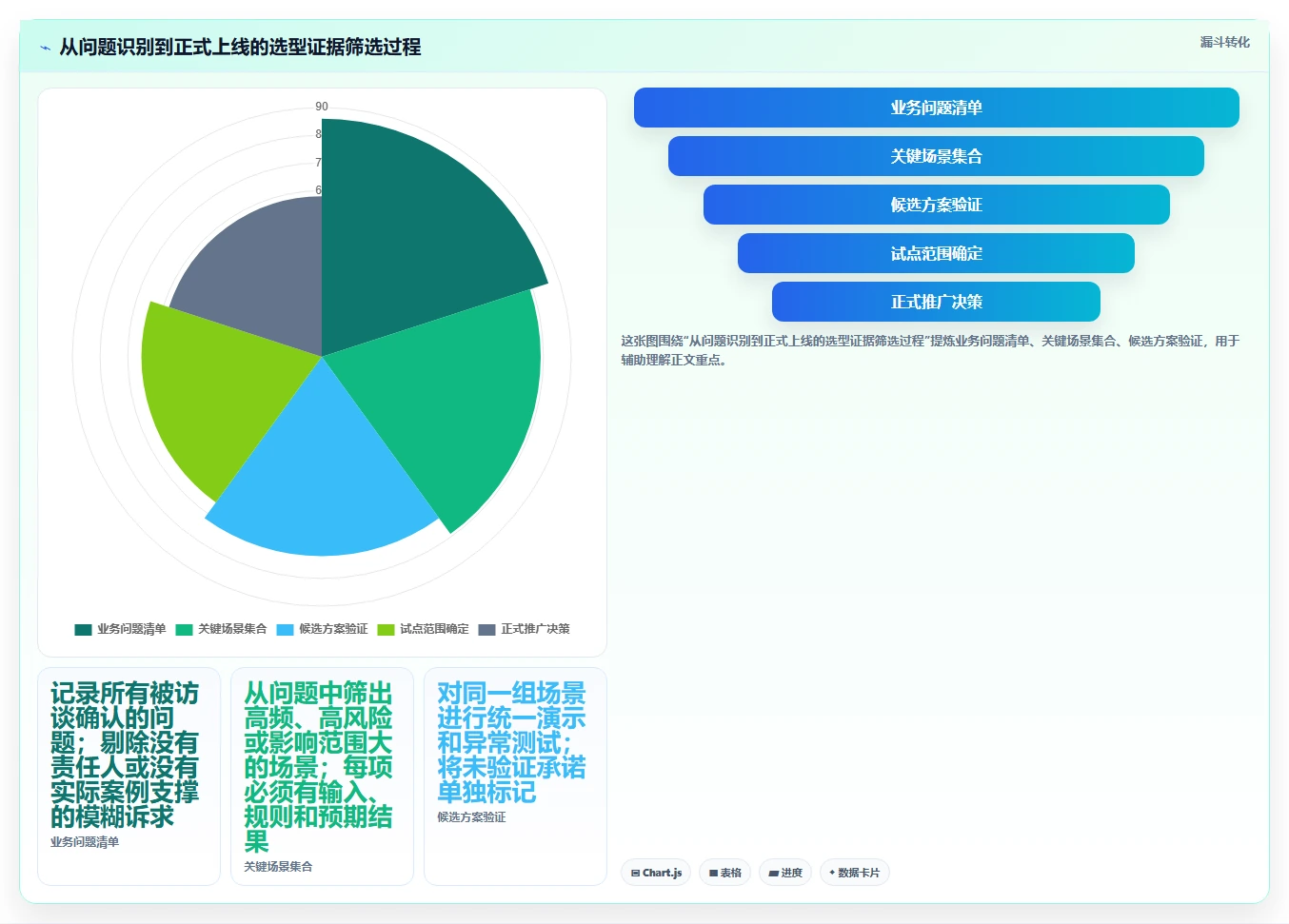Open the card starting 对同一组场景
The width and height of the screenshot is (1289, 924).
pyautogui.click(x=515, y=777)
